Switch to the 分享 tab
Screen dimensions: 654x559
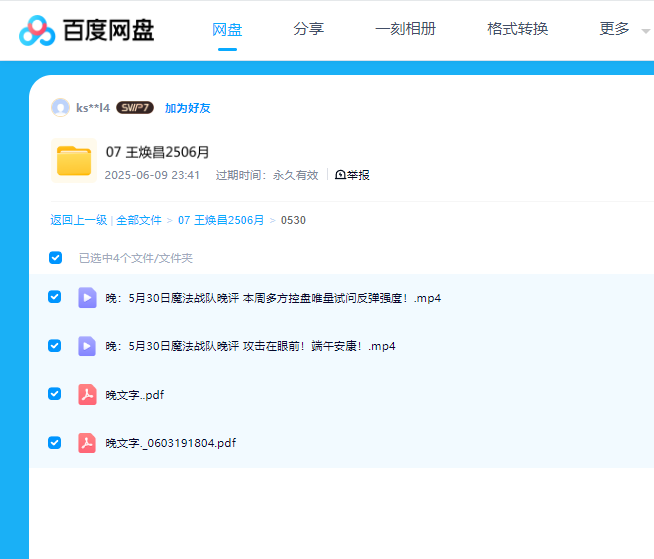coord(308,29)
